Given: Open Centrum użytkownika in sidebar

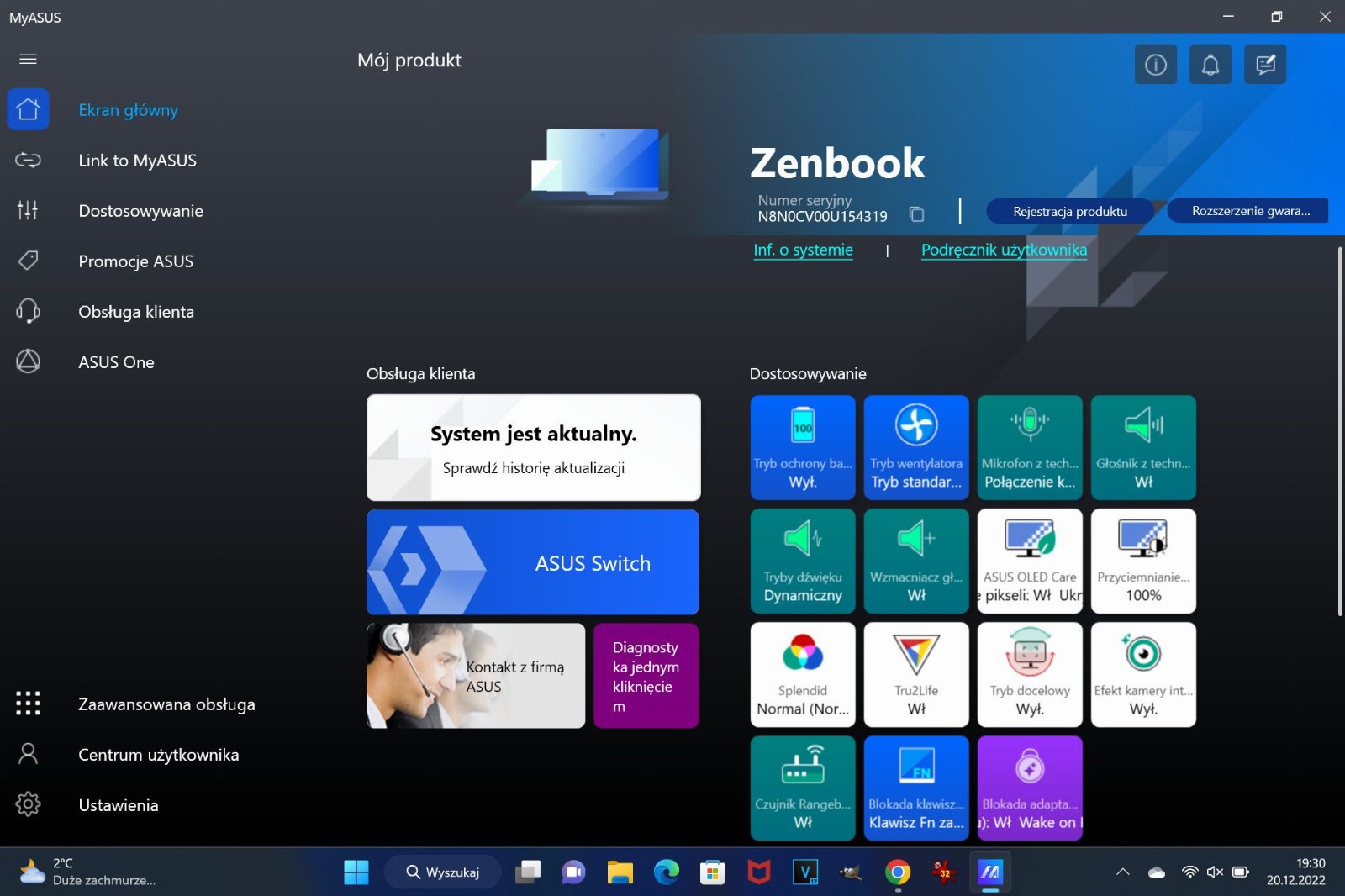Looking at the screenshot, I should click(158, 755).
